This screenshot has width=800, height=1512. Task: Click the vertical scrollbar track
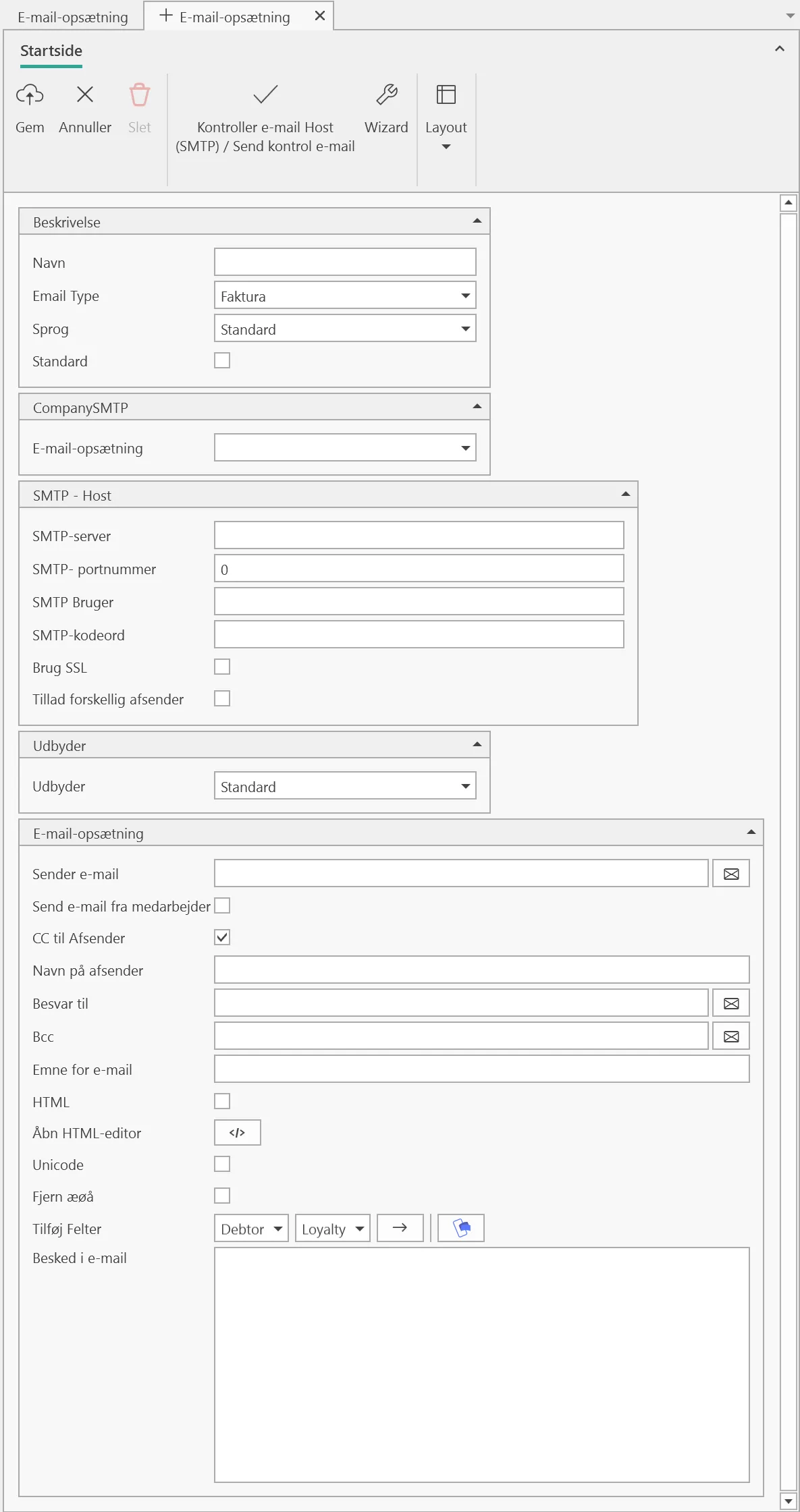point(789,851)
